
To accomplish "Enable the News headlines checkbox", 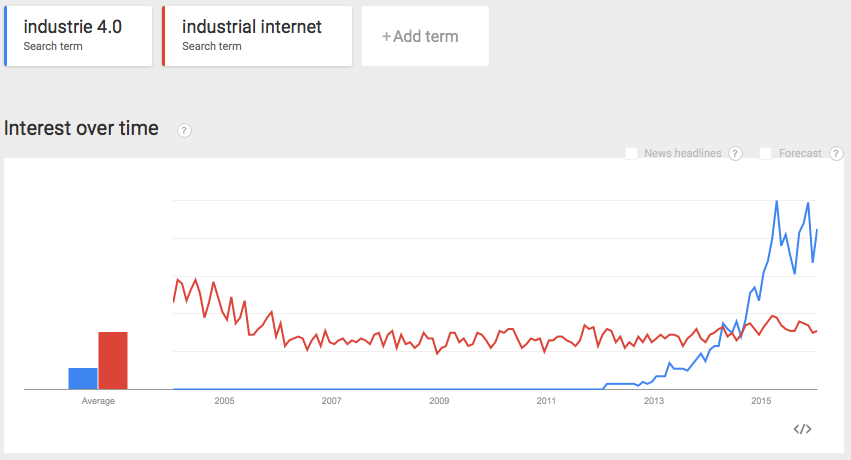I will (x=631, y=153).
